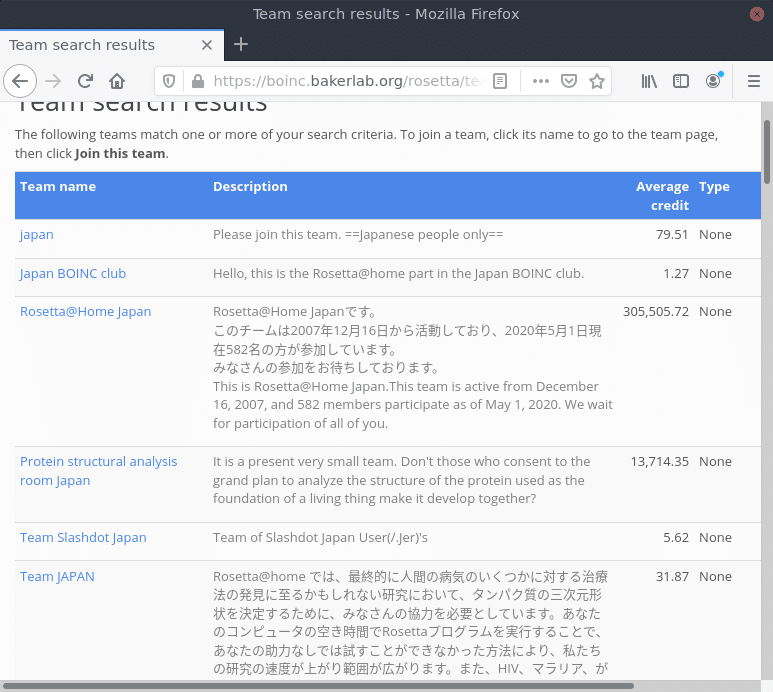
Task: Click the vertical page scrollbar
Action: click(767, 152)
